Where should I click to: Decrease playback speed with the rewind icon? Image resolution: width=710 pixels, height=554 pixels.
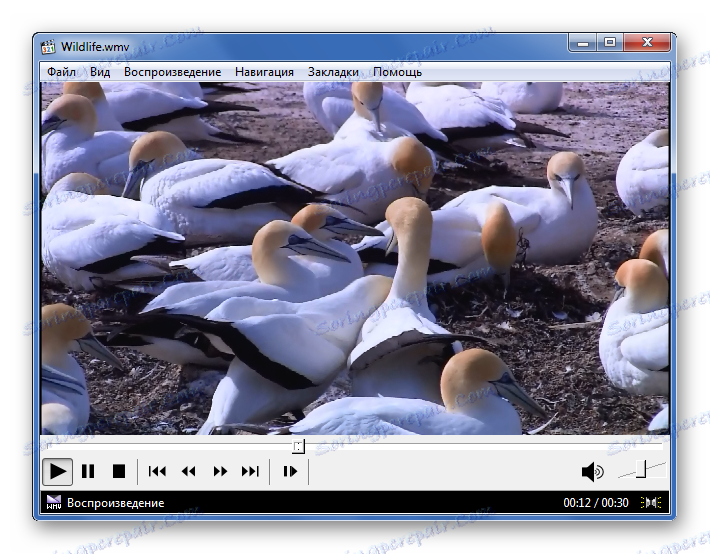188,472
